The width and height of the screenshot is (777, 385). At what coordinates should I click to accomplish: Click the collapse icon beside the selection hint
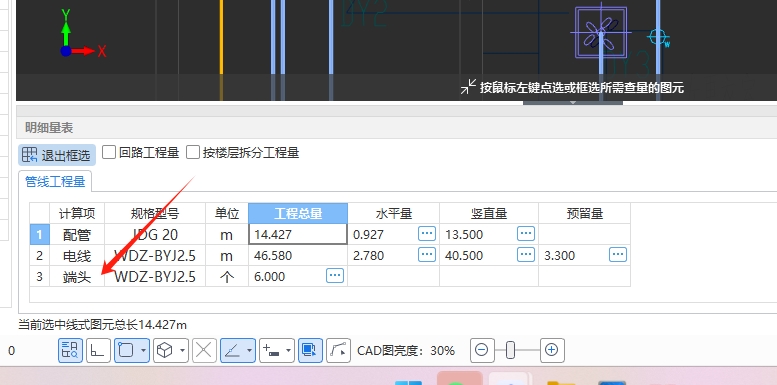[x=468, y=86]
